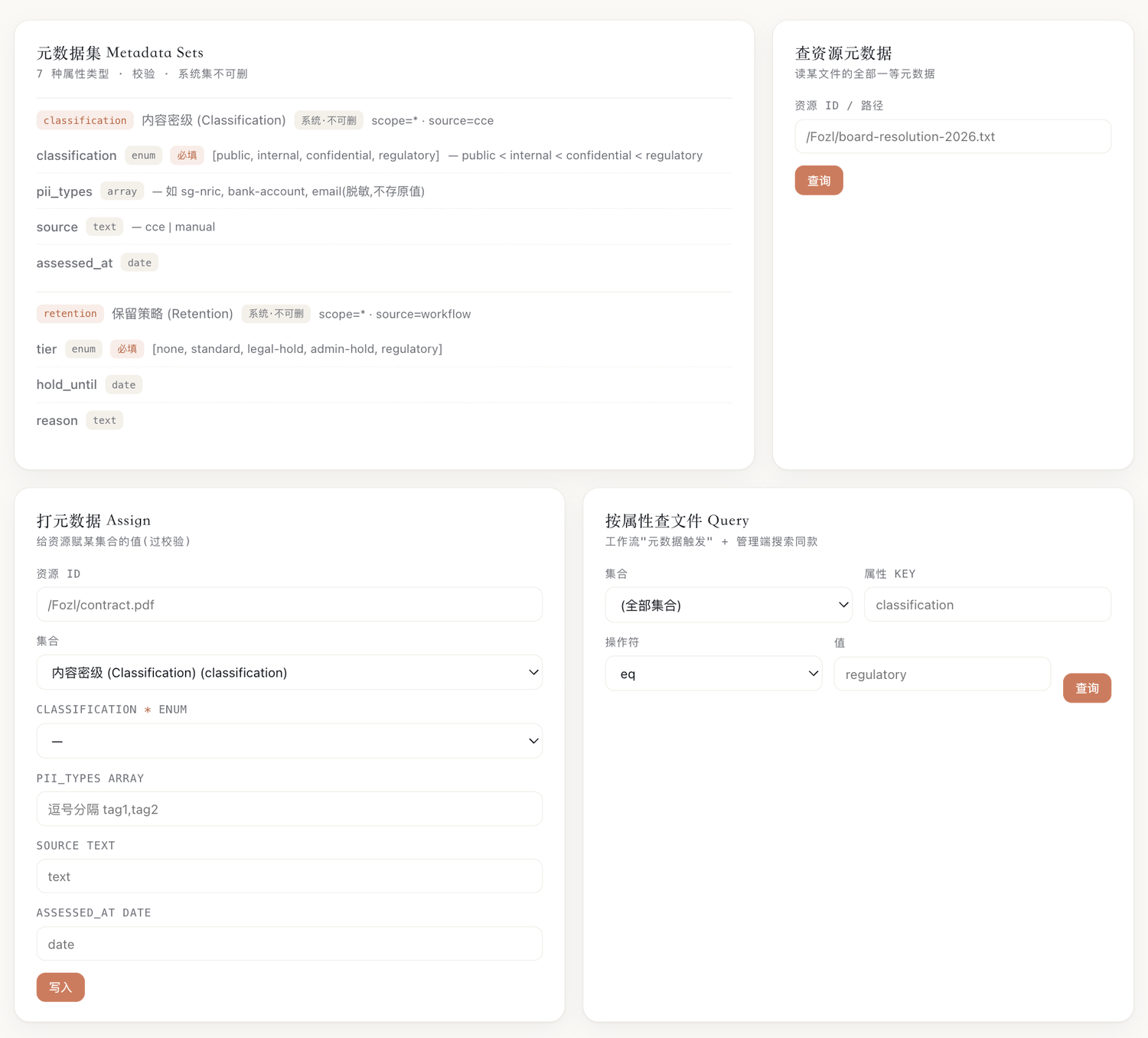Screen dimensions: 1148x1038
Task: Click the 值 field with regulatory placeholder
Action: 942,674
